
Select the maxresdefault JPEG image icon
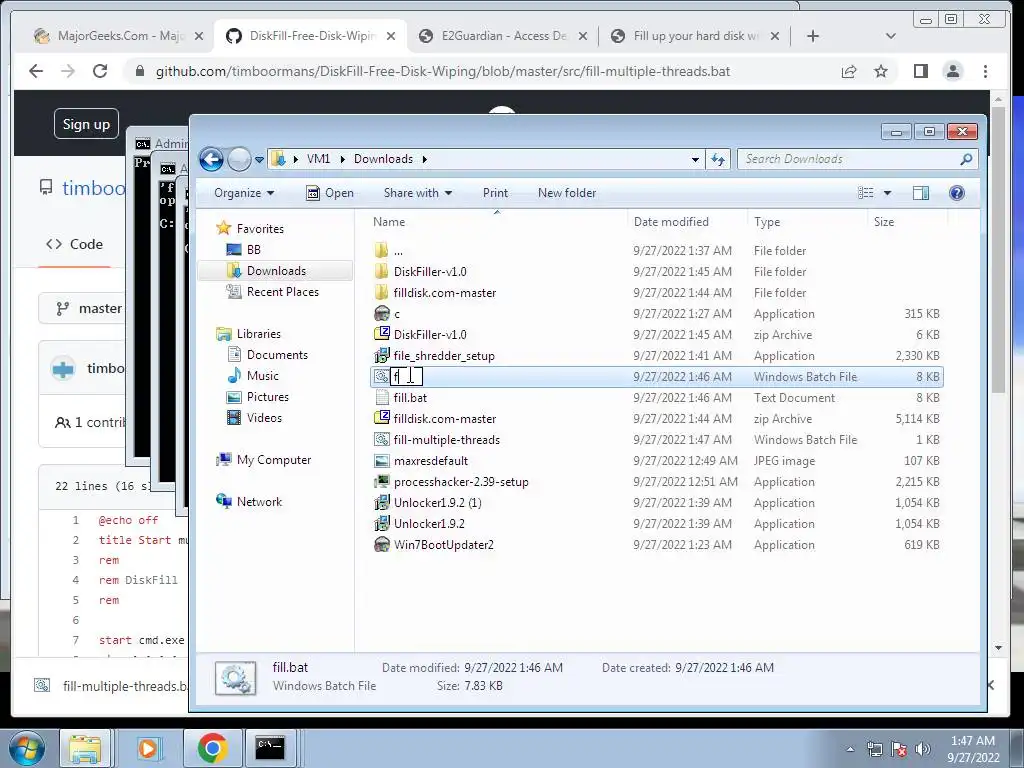[381, 460]
